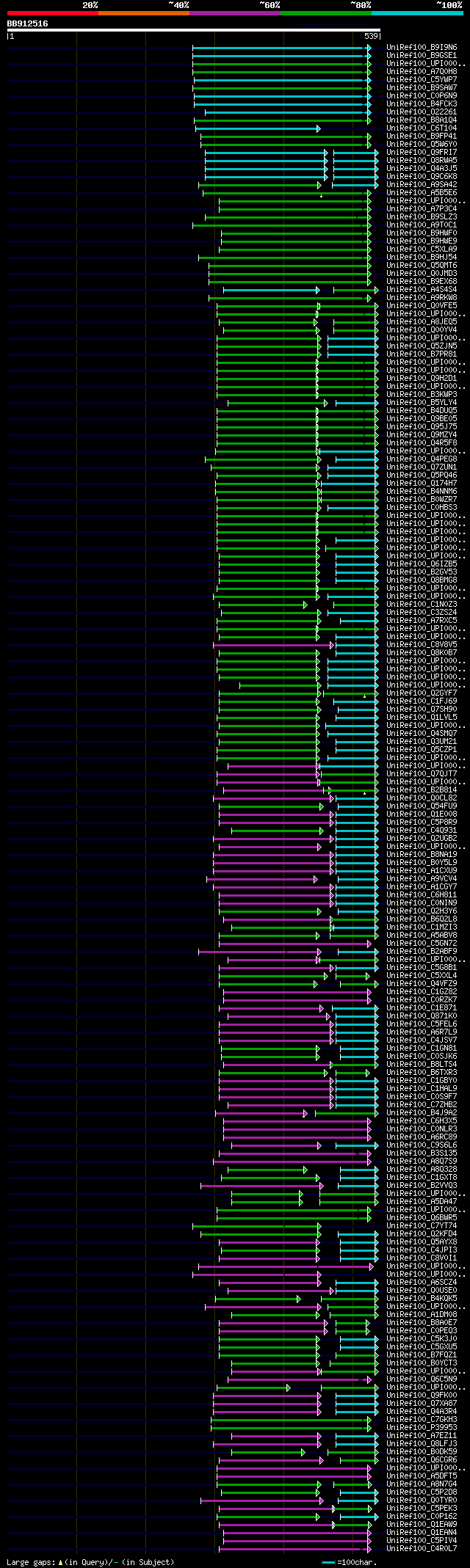The height and width of the screenshot is (1568, 470).
Task: Open hit UniRef100_Q871K0
Action: [422, 1015]
